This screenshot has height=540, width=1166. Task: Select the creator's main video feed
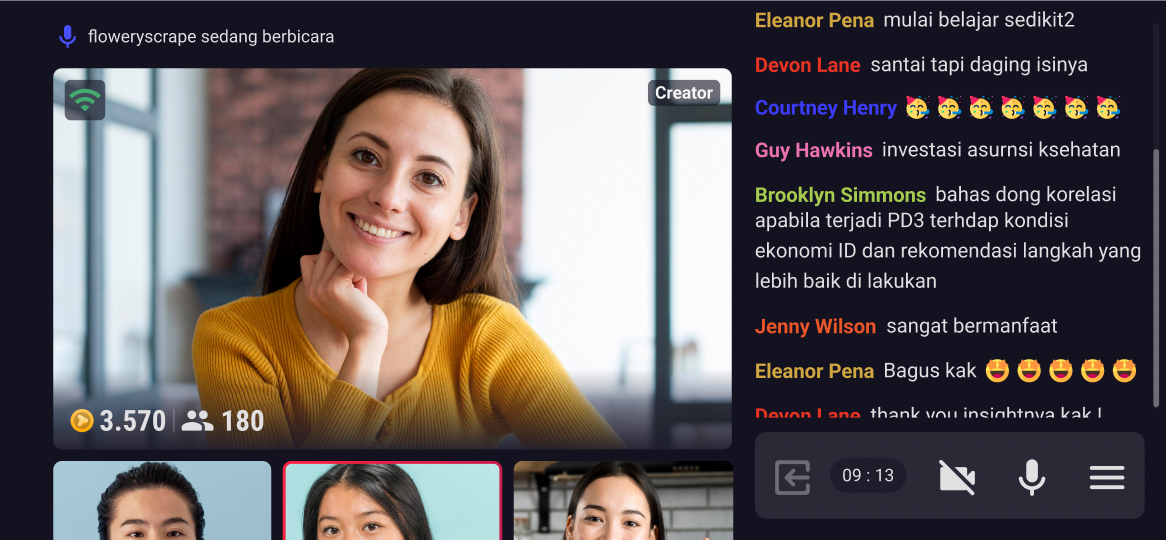pyautogui.click(x=392, y=259)
